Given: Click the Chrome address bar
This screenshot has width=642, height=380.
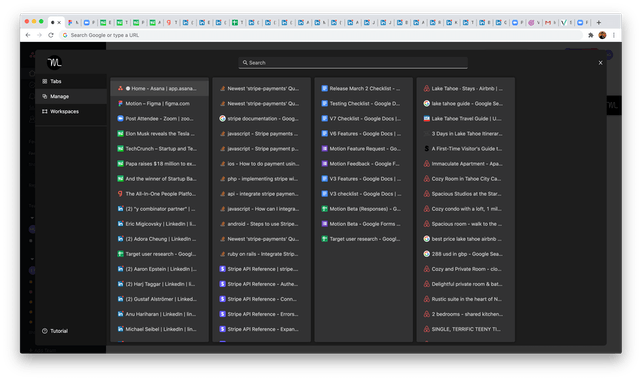Looking at the screenshot, I should [x=321, y=35].
